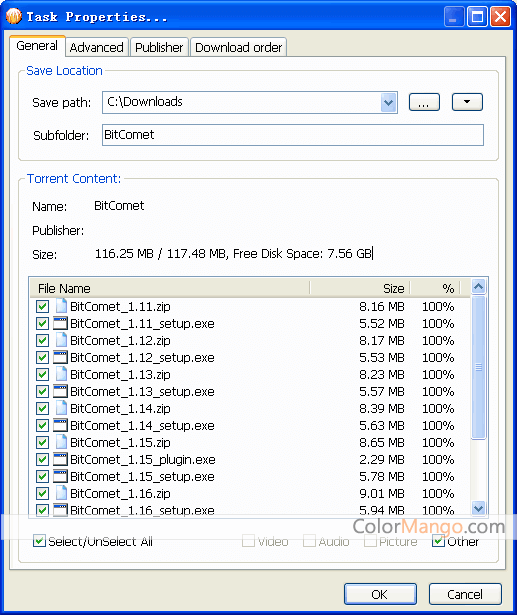Click the file list scroll down arrow
Image resolution: width=517 pixels, height=615 pixels.
click(x=478, y=508)
